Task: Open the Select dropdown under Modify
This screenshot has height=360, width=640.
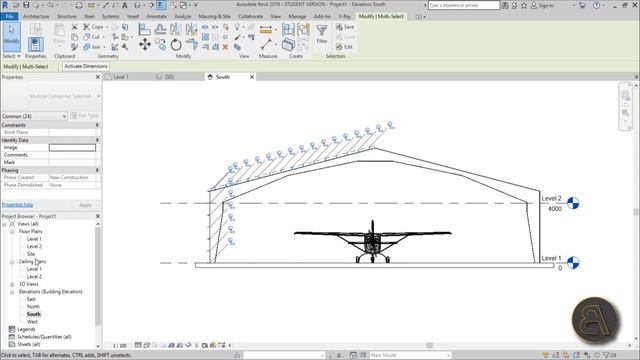Action: point(11,56)
